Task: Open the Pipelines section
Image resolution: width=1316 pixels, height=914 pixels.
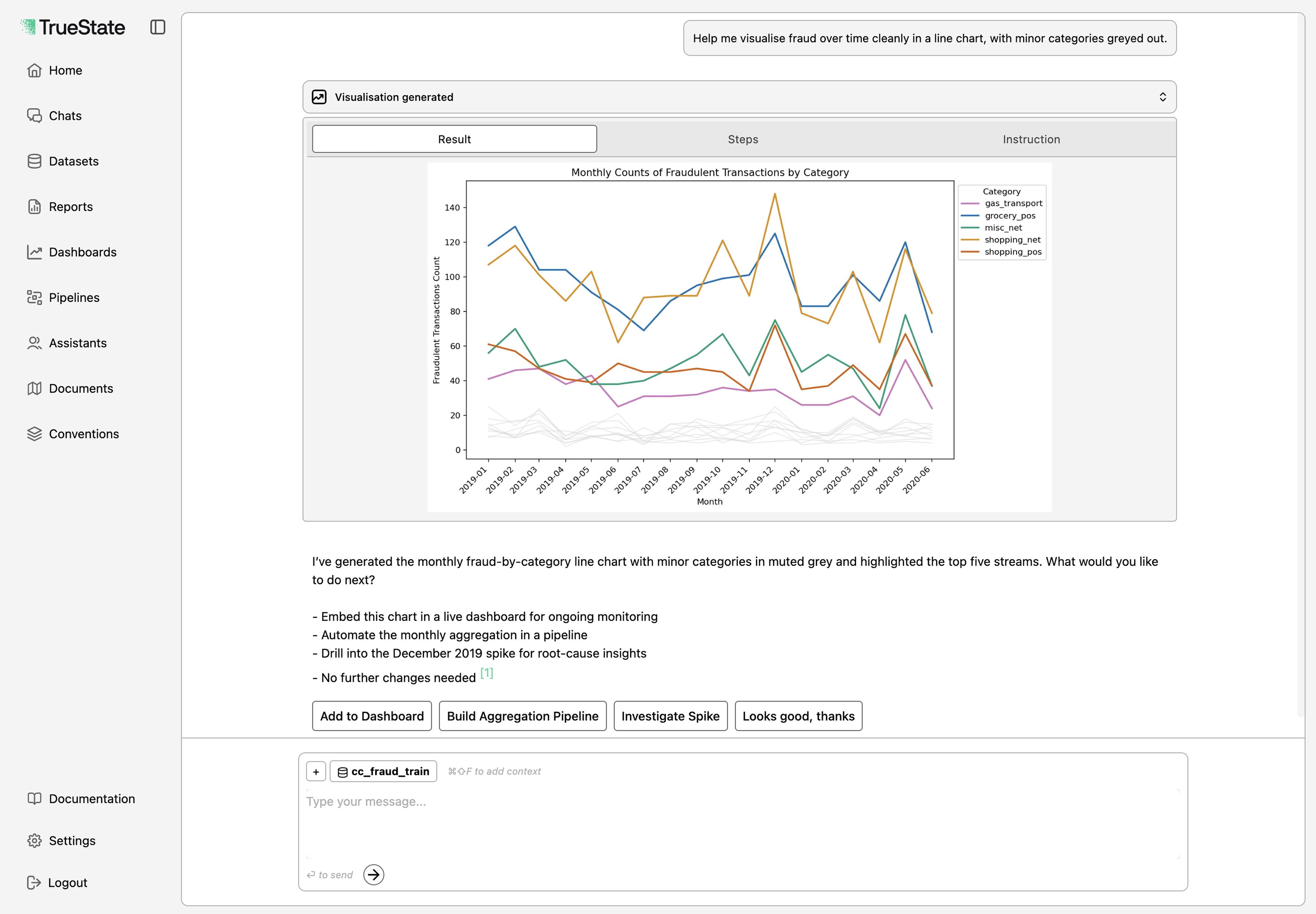Action: click(x=74, y=297)
